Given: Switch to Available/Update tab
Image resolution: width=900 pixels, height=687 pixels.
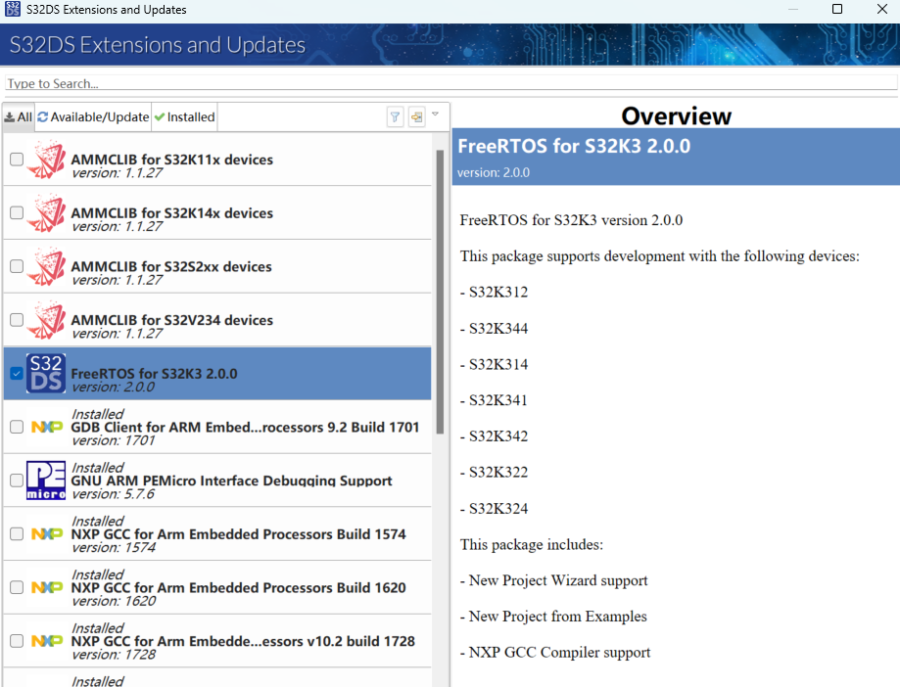Looking at the screenshot, I should 93,117.
